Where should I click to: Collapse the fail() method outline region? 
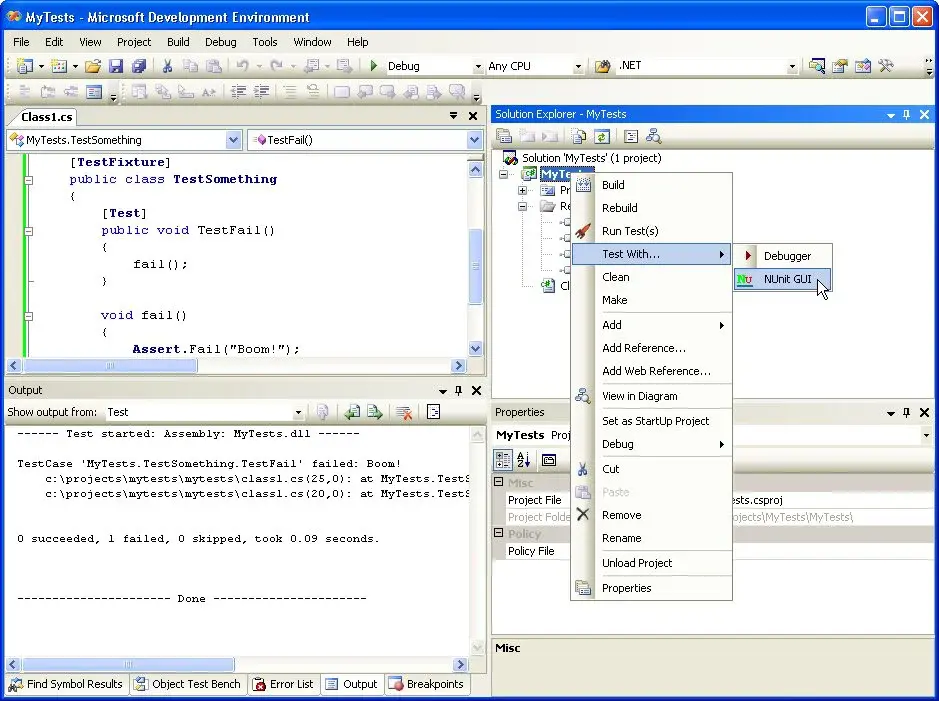(29, 315)
